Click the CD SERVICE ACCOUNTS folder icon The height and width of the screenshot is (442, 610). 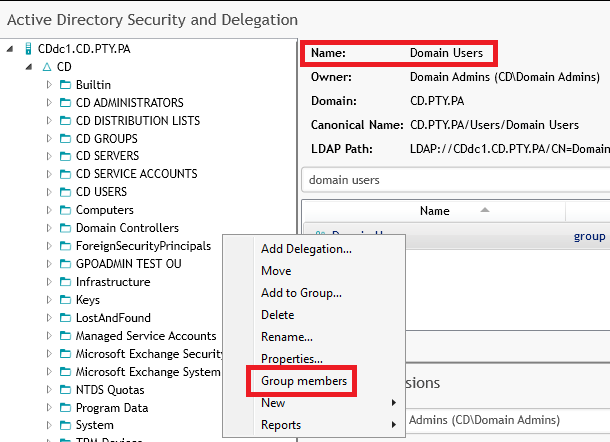pyautogui.click(x=65, y=174)
